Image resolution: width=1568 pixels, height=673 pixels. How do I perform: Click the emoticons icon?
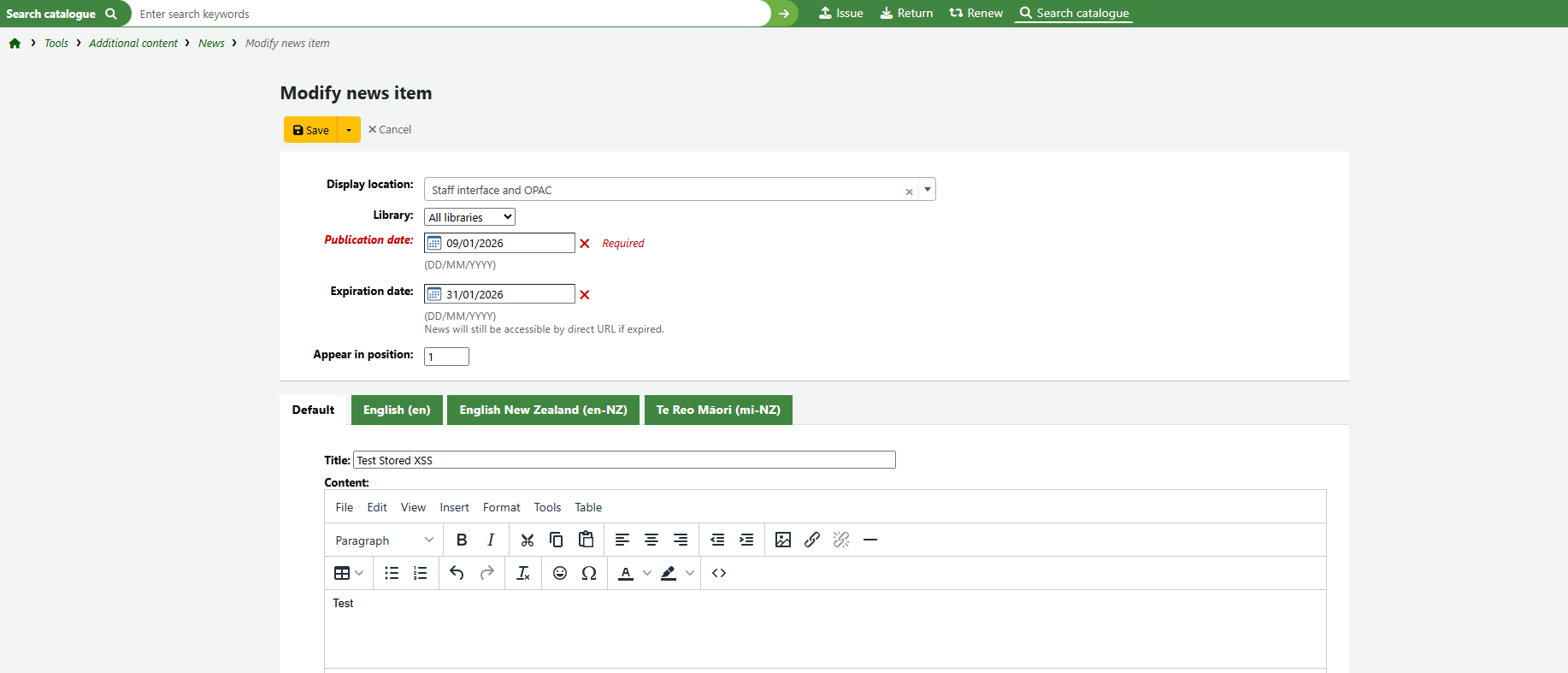tap(560, 573)
